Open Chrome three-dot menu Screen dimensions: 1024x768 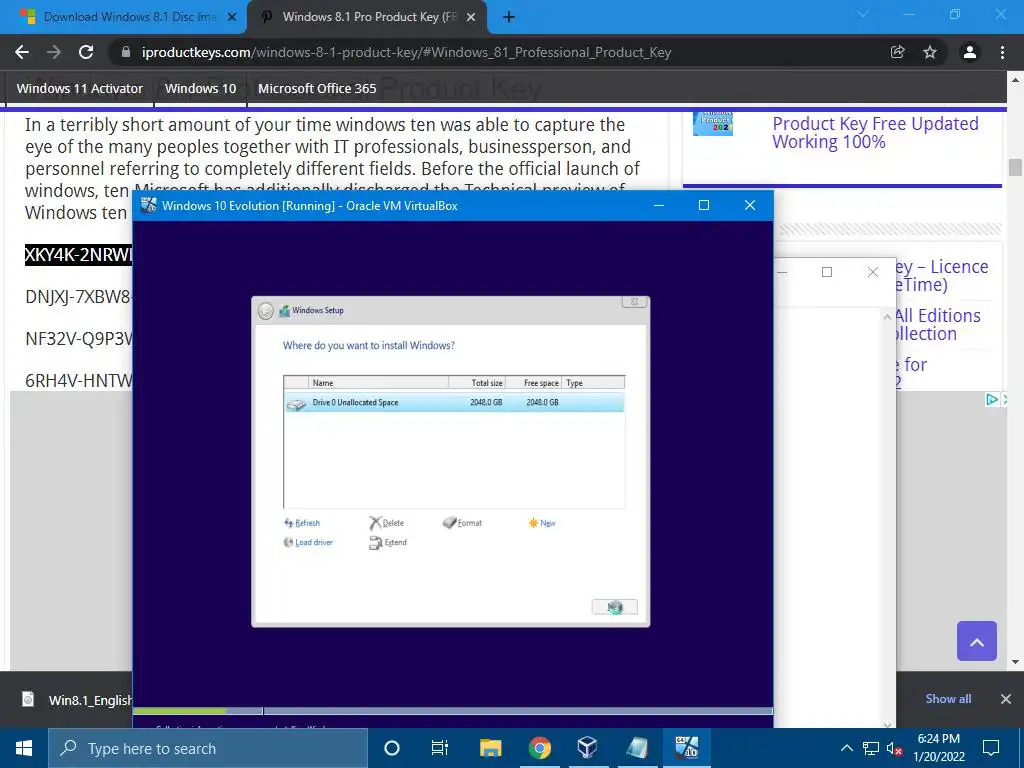(x=1002, y=52)
